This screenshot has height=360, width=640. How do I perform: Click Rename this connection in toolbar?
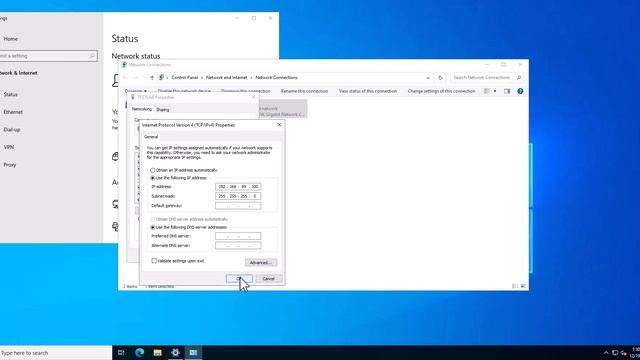(x=304, y=91)
